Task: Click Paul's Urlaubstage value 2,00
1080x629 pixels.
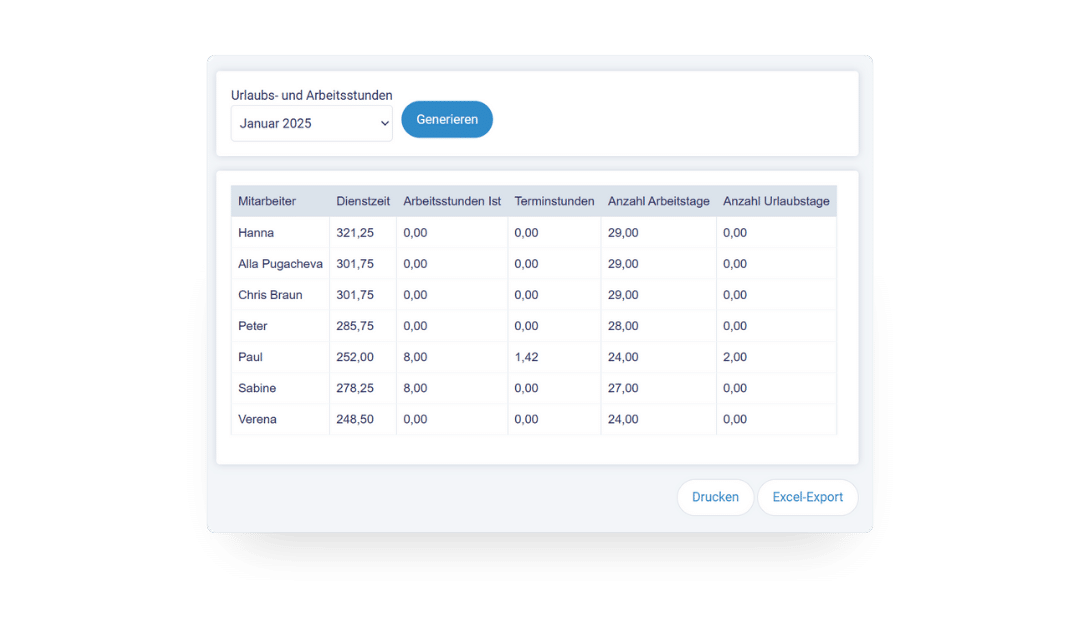Action: 734,357
